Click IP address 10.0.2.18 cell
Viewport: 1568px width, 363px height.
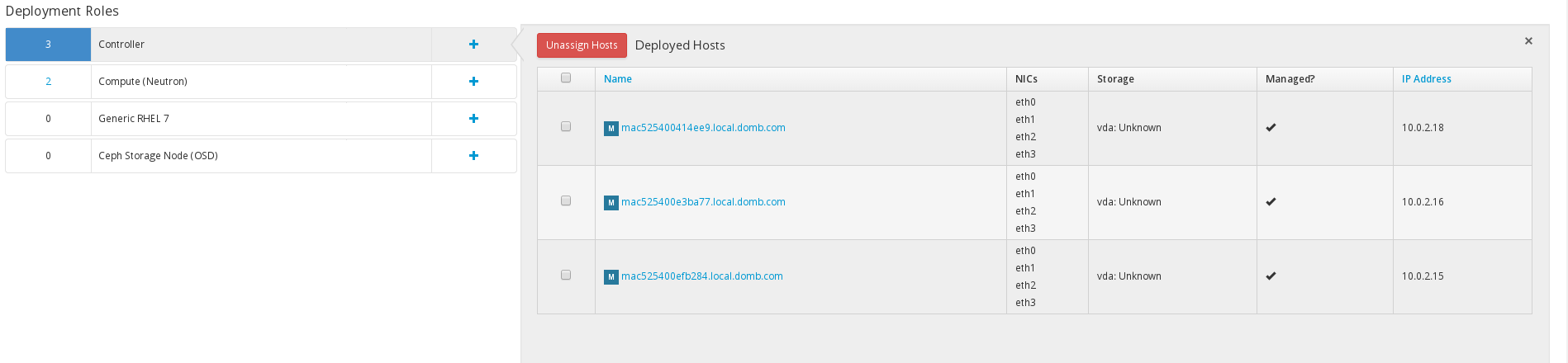point(1462,128)
